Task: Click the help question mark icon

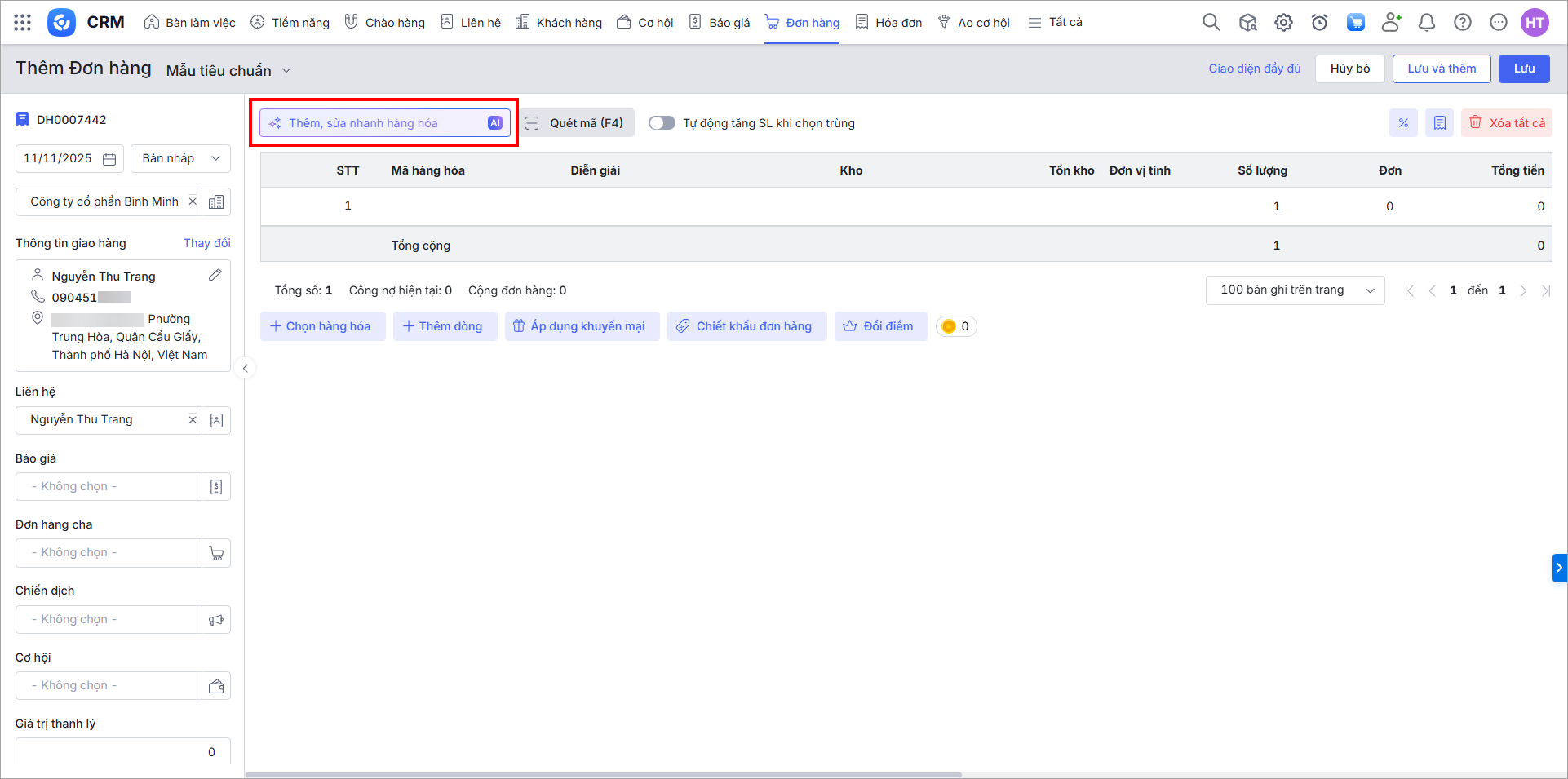Action: click(x=1462, y=23)
